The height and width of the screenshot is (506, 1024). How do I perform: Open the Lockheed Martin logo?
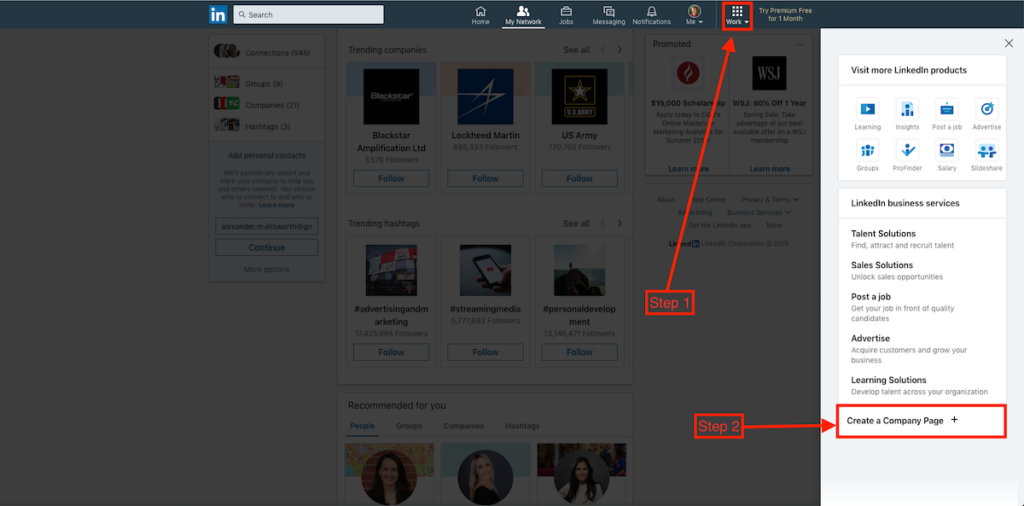[485, 97]
